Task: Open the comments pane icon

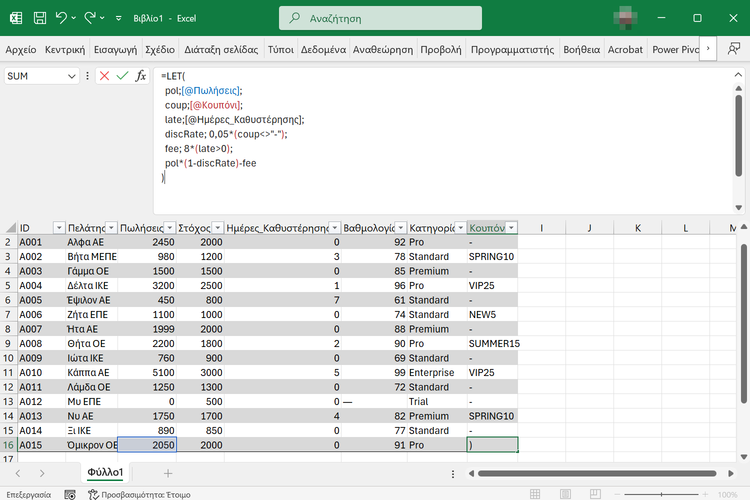Action: [735, 49]
